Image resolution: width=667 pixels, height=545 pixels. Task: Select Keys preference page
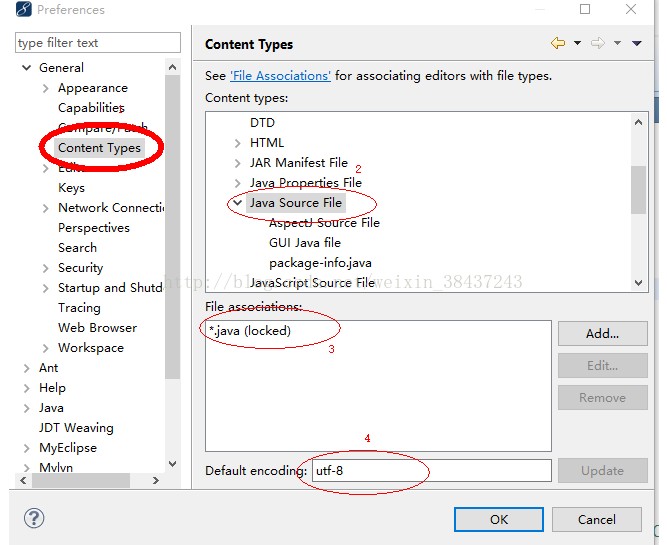click(x=71, y=188)
